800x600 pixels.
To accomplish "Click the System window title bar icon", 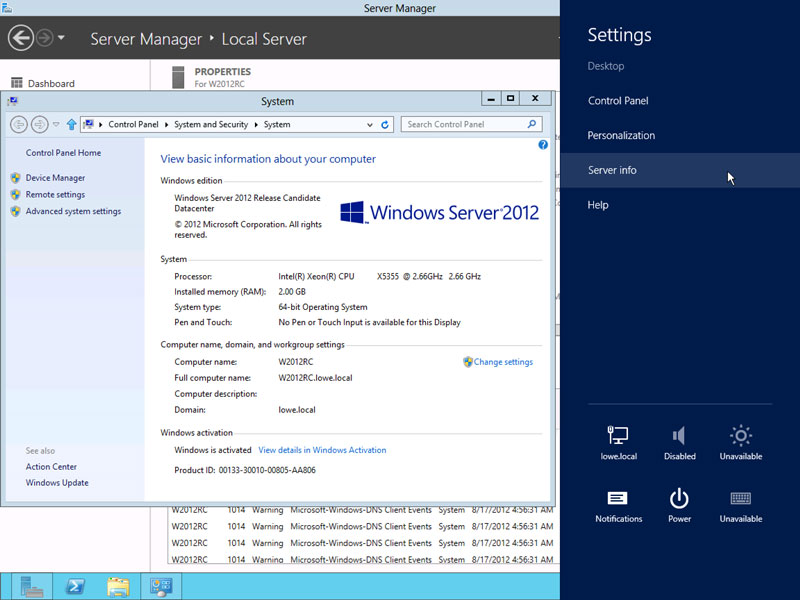I will 13,101.
